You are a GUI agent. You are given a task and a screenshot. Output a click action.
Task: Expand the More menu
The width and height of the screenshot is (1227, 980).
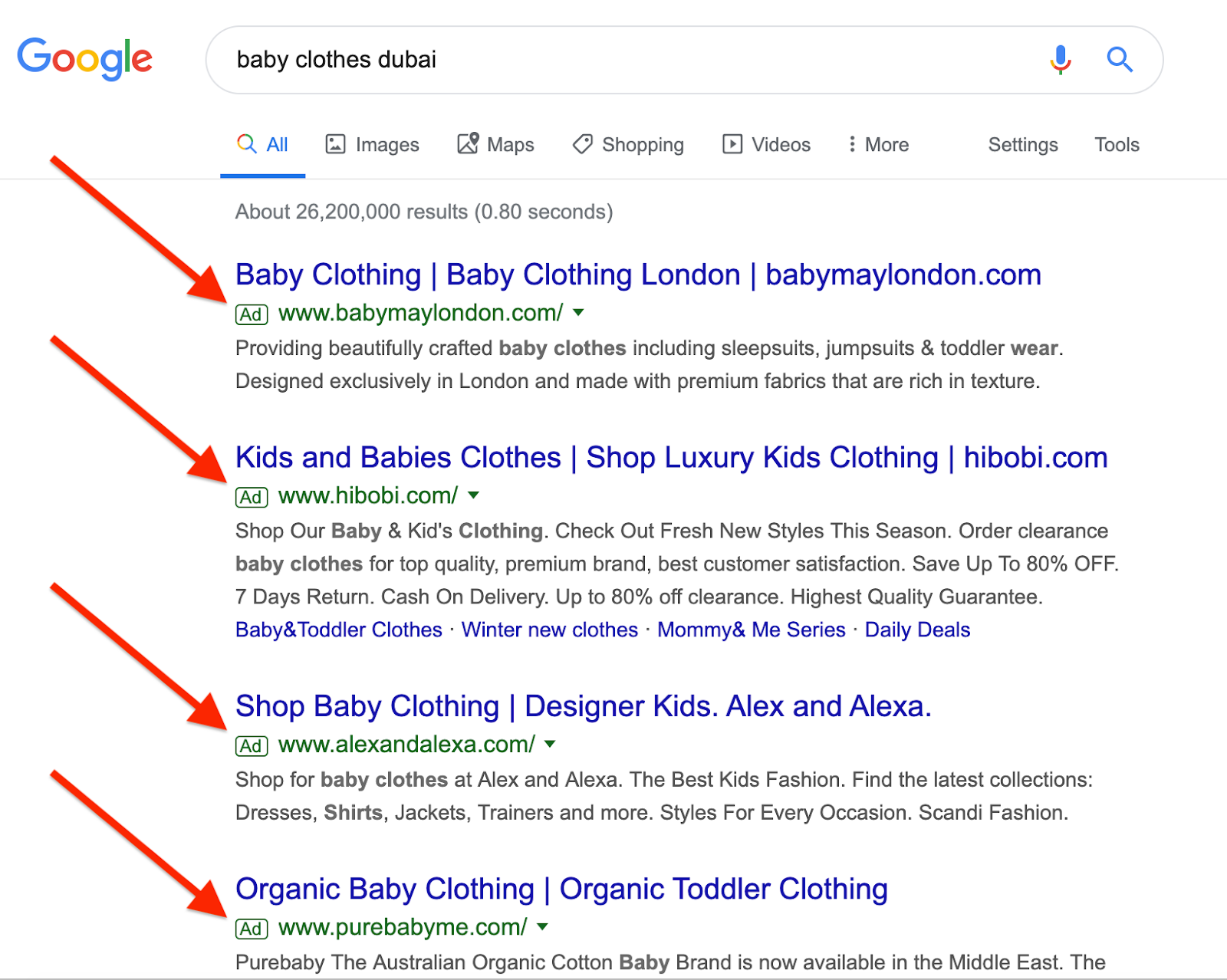coord(878,145)
